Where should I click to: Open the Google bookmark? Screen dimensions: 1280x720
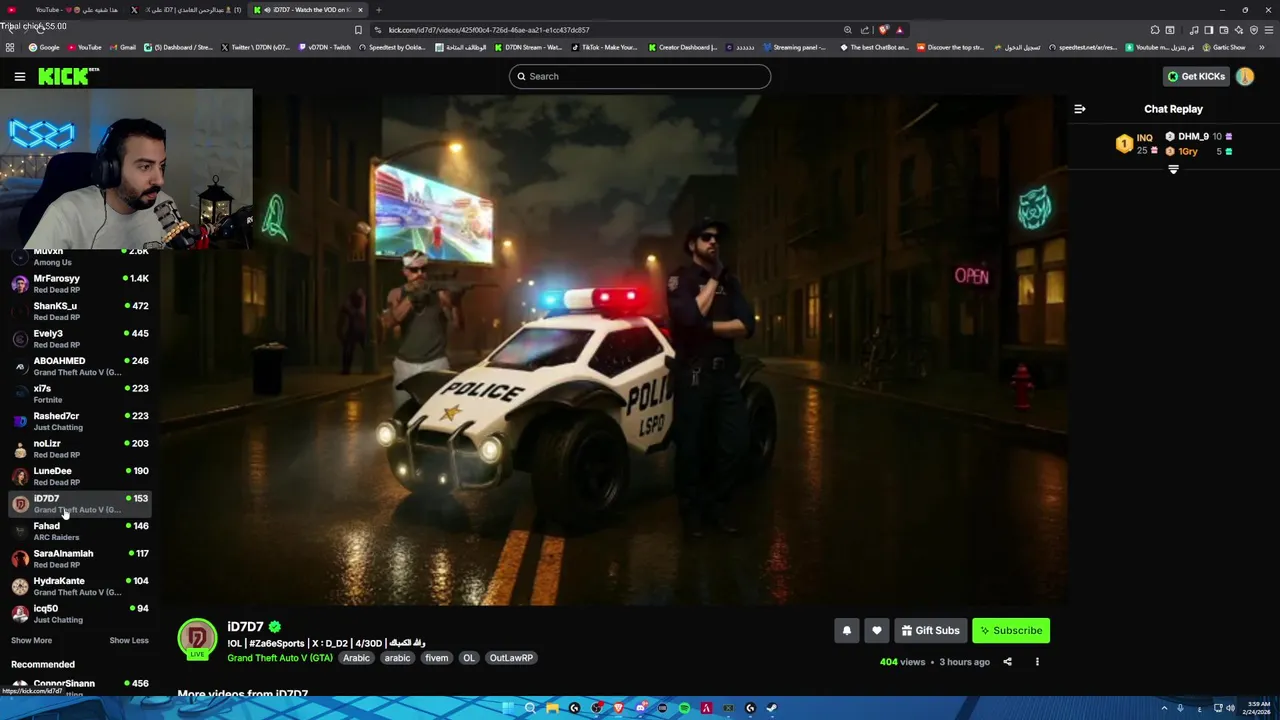click(x=44, y=47)
